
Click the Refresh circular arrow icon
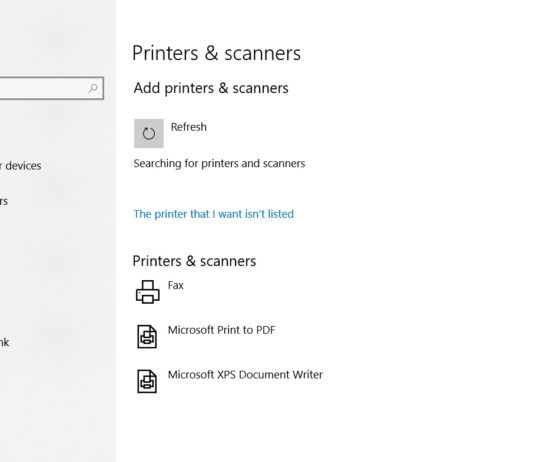tap(149, 133)
